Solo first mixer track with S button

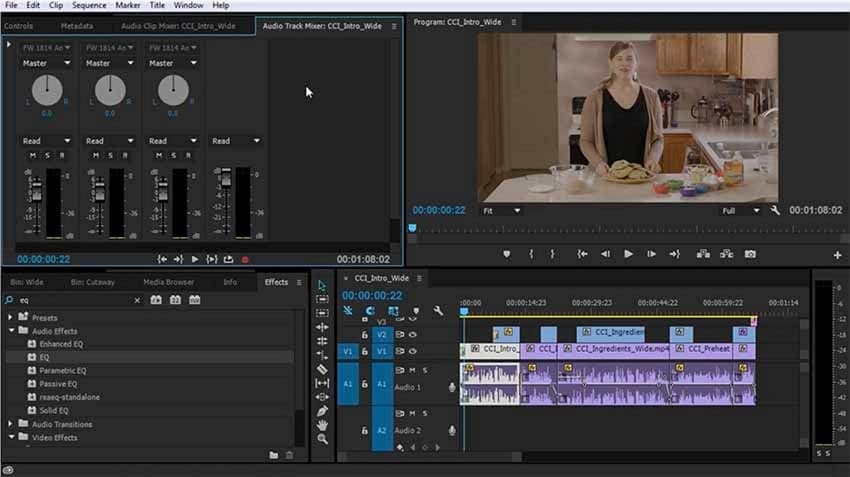pyautogui.click(x=48, y=156)
